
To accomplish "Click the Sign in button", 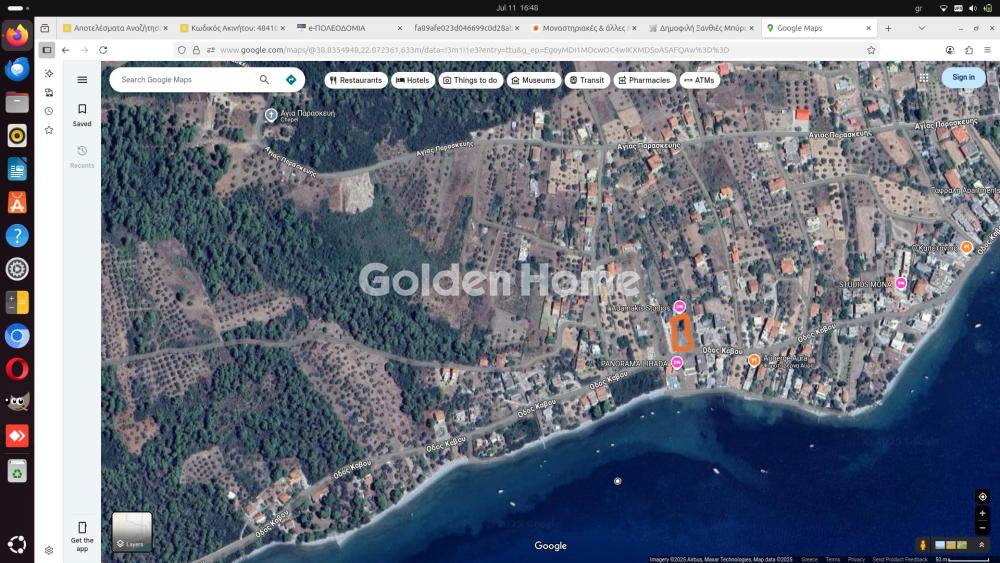I will 963,77.
